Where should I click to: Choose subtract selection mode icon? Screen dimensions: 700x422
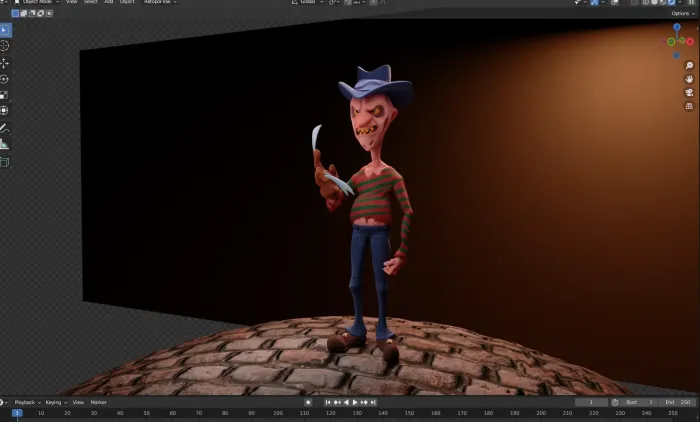point(32,13)
